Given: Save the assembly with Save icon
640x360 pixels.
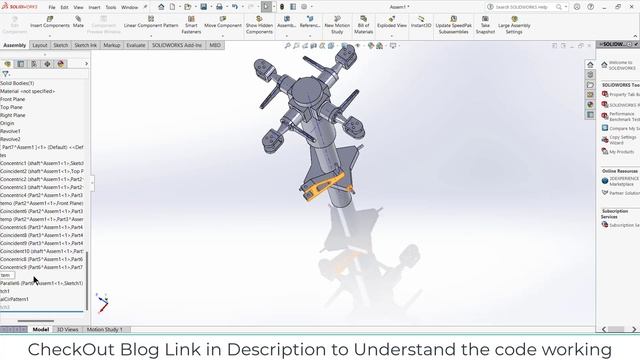Looking at the screenshot, I should pyautogui.click(x=203, y=7).
